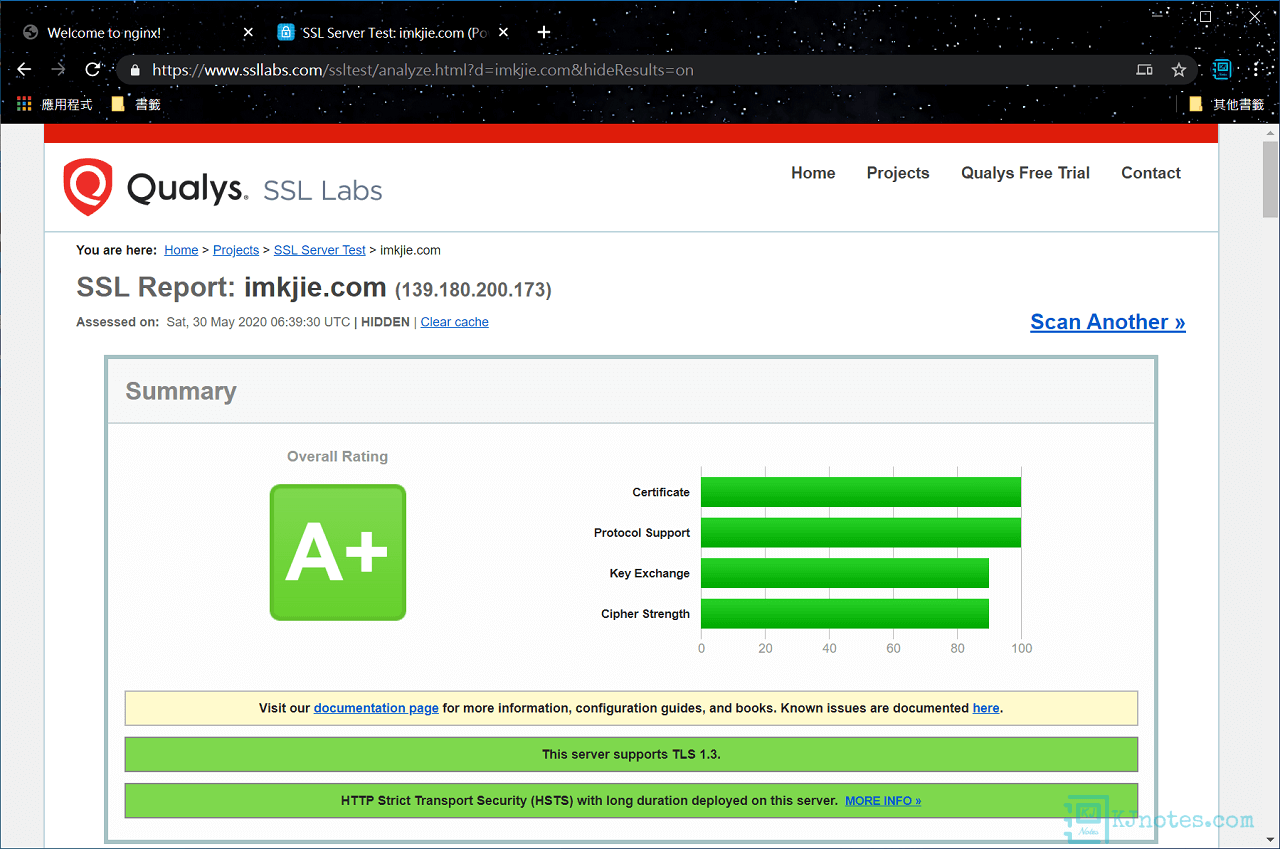Open the 書籤 bookmarks folder
The width and height of the screenshot is (1280, 849).
(136, 104)
